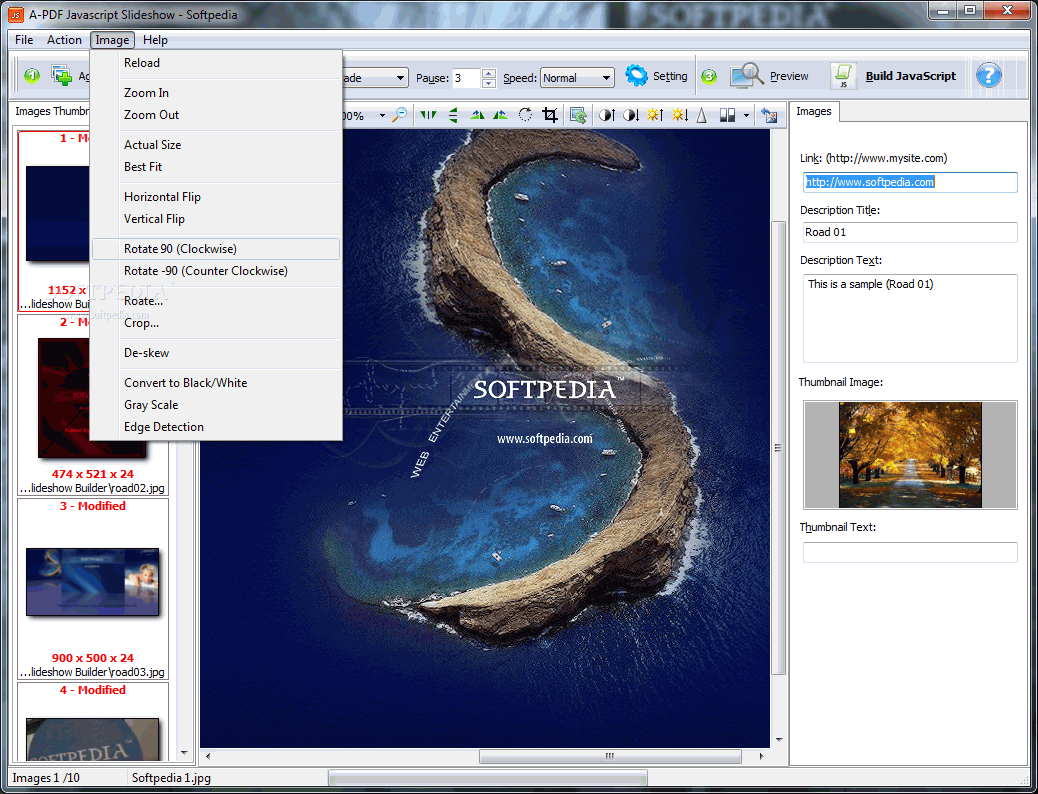Open the Action menu
The height and width of the screenshot is (794, 1038).
64,40
